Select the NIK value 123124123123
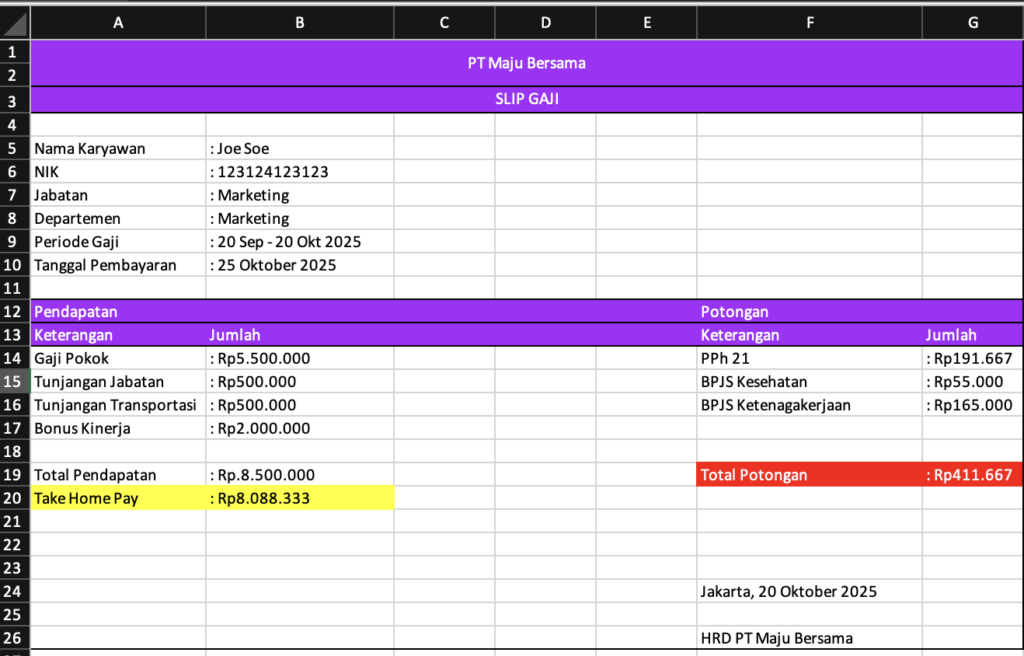This screenshot has width=1024, height=656. [299, 172]
